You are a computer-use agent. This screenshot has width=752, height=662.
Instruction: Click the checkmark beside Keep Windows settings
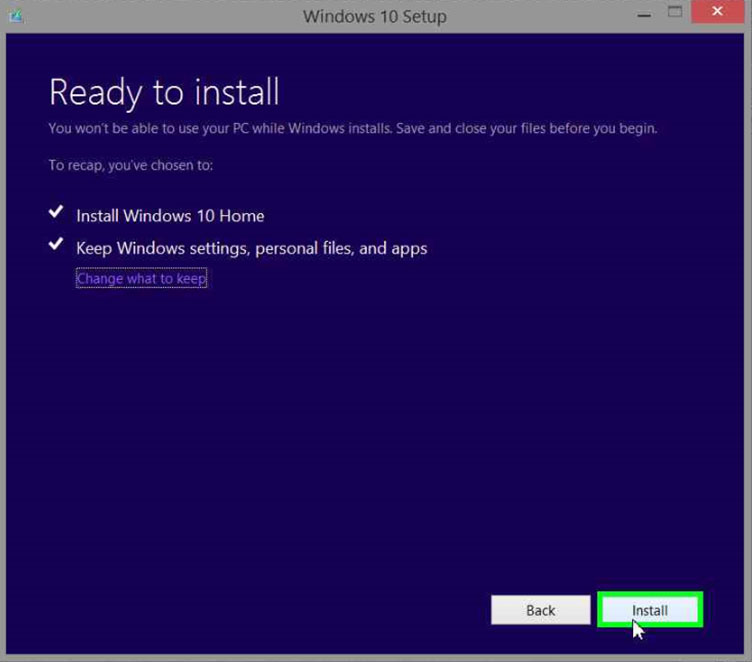pos(56,244)
